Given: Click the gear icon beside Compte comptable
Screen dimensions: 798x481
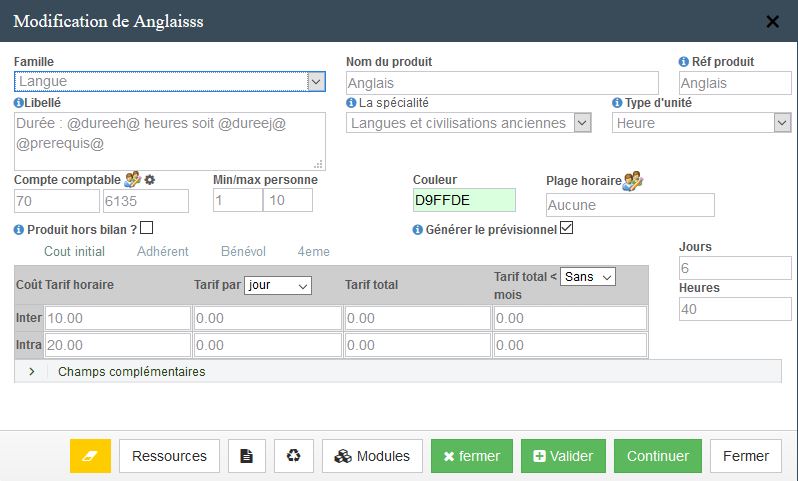Looking at the screenshot, I should (150, 180).
